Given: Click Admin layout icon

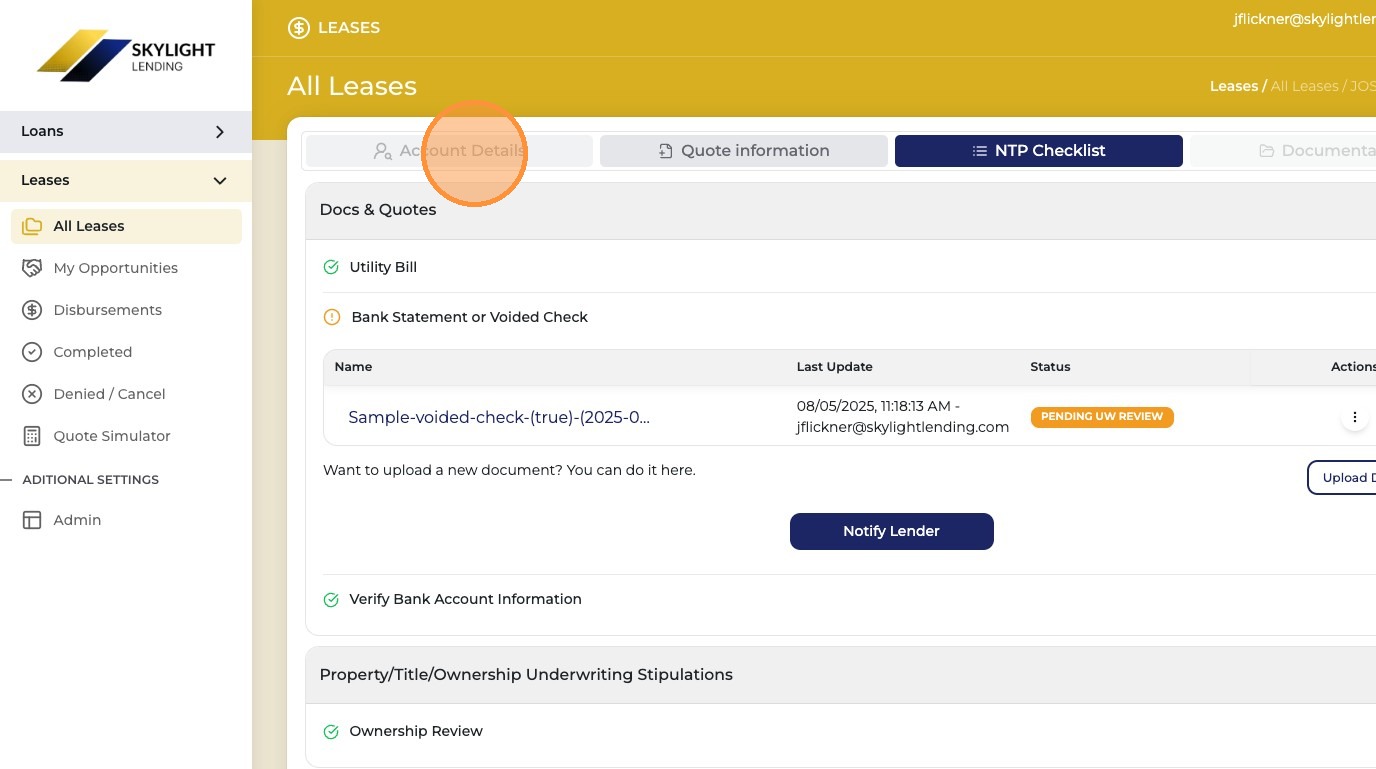Looking at the screenshot, I should point(32,520).
